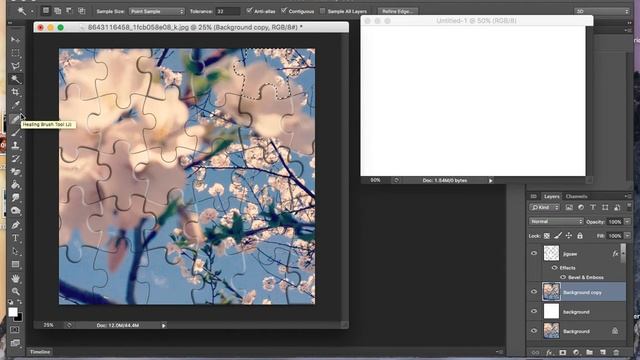This screenshot has height=360, width=640.
Task: Open the Kind filter dropdown
Action: [x=544, y=207]
